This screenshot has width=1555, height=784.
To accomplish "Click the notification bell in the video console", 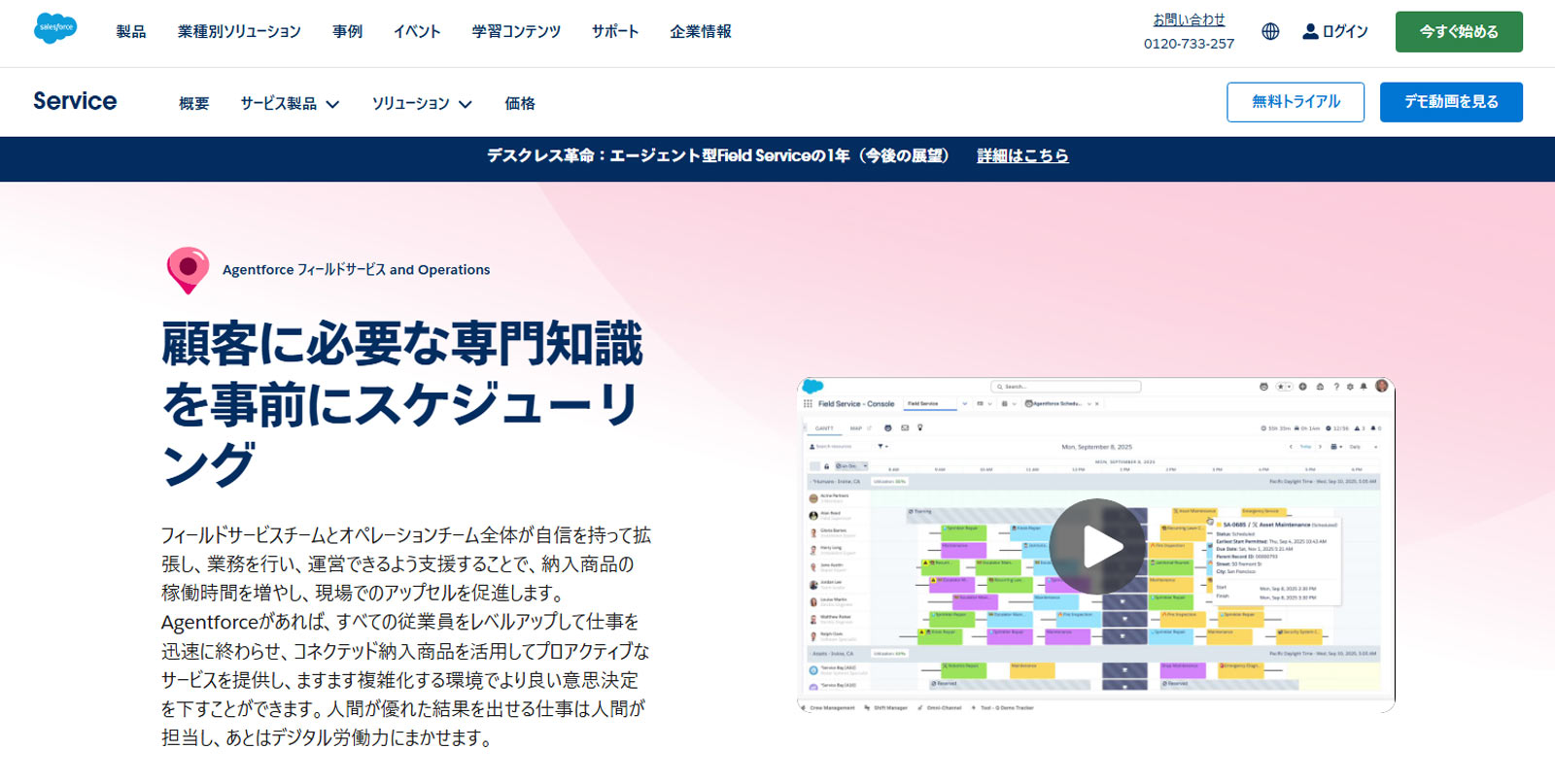I will [x=1365, y=387].
